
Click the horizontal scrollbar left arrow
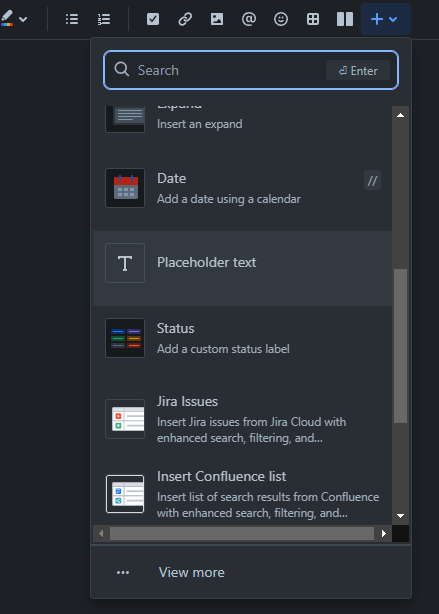pyautogui.click(x=101, y=533)
